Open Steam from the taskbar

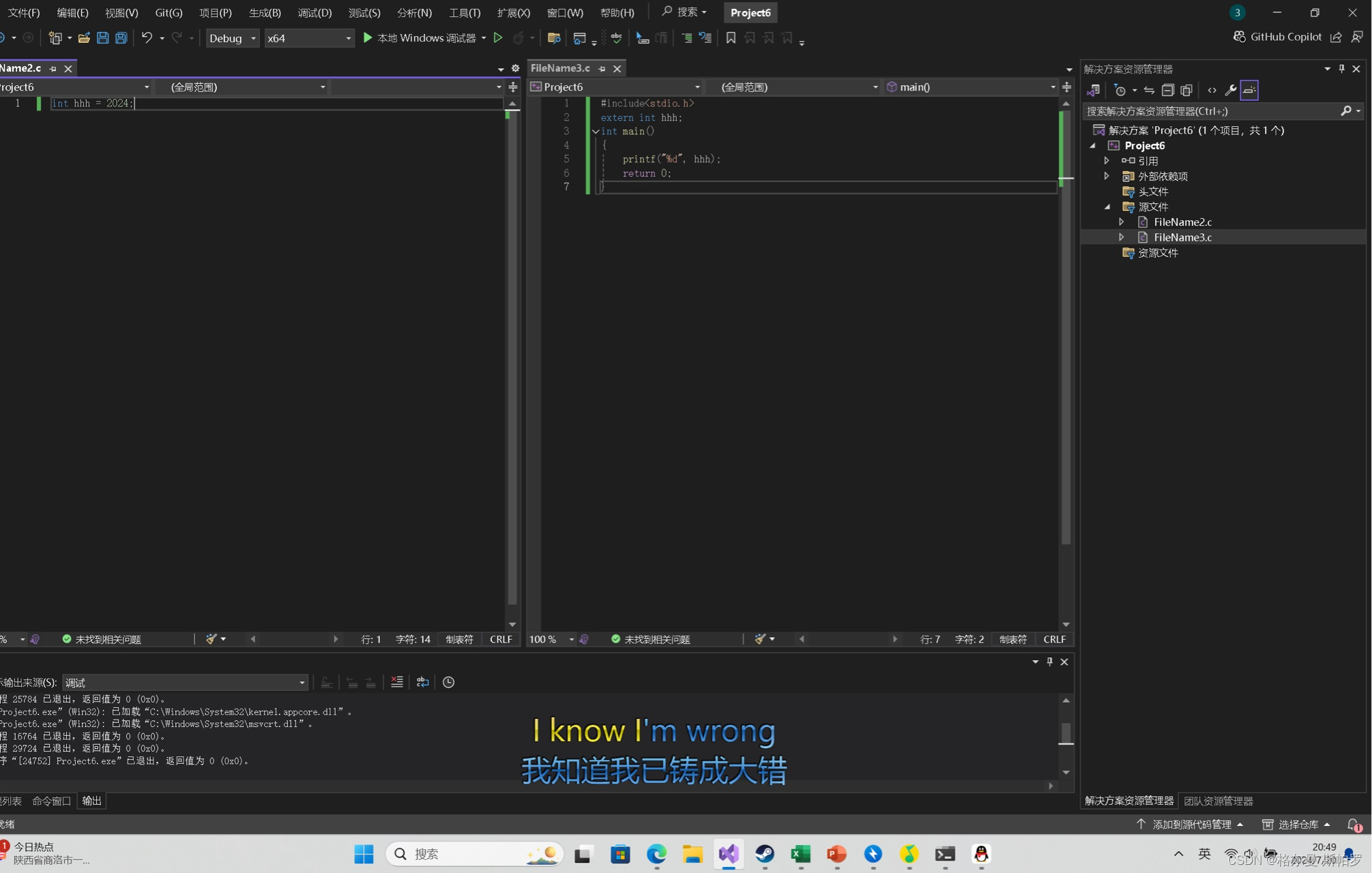(x=765, y=854)
